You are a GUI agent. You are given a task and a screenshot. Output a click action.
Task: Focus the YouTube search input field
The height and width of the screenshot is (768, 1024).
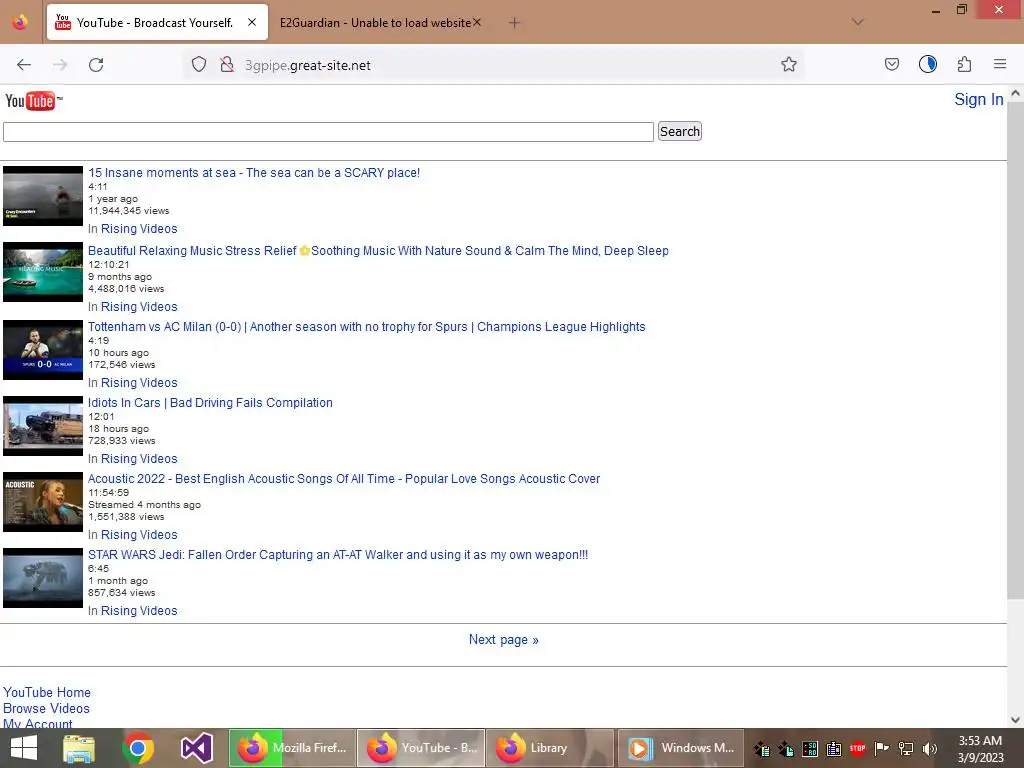(328, 132)
